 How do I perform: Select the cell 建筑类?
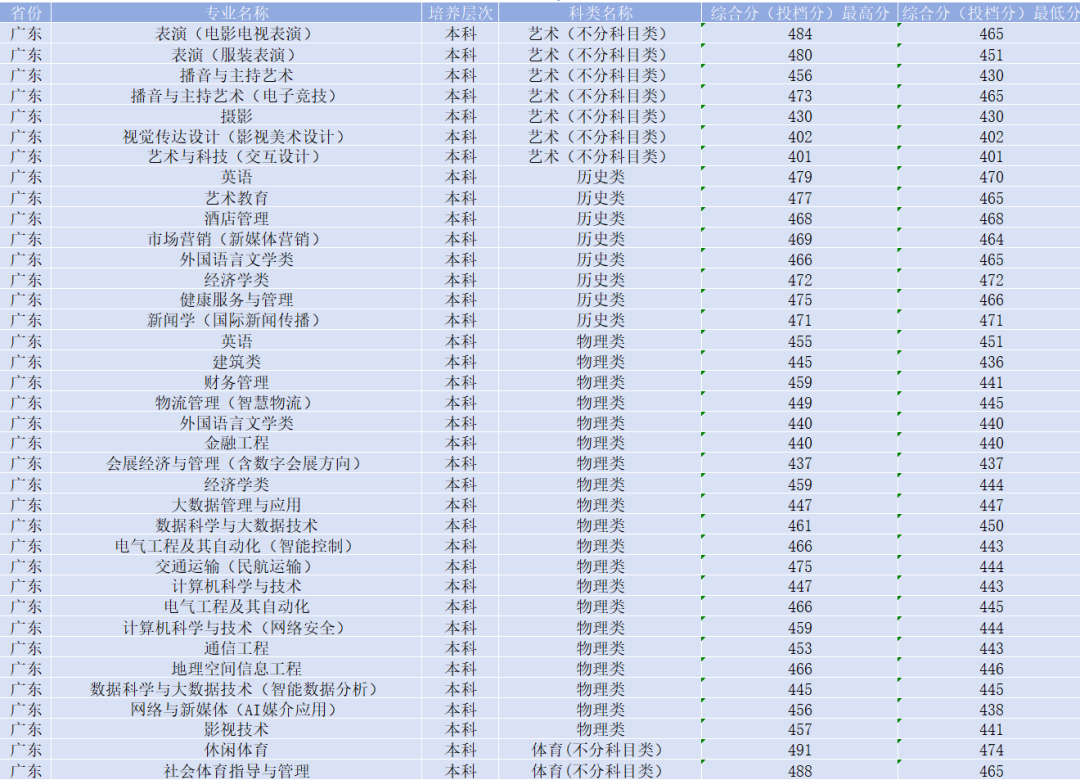[x=236, y=362]
